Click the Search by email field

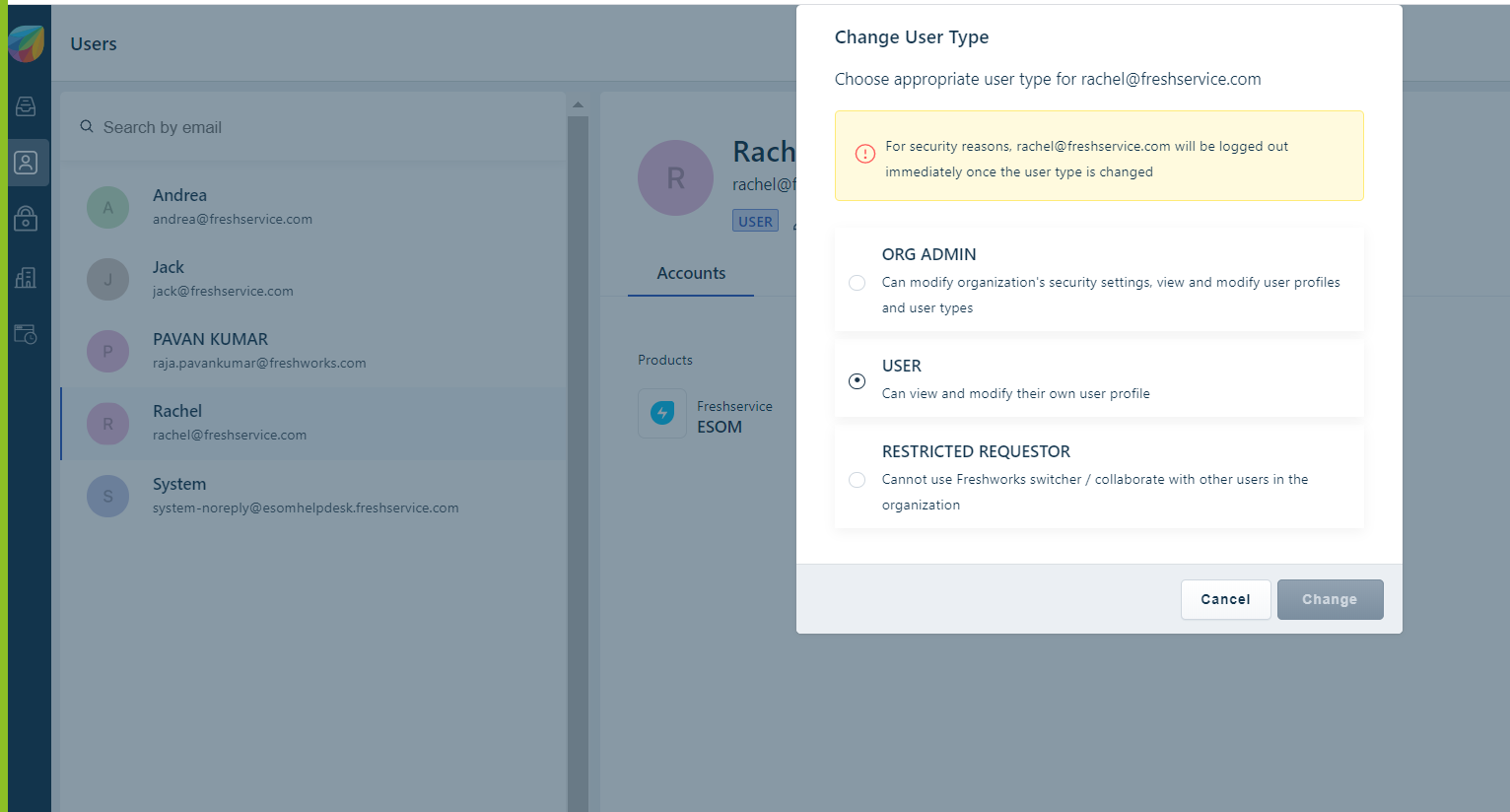[313, 127]
